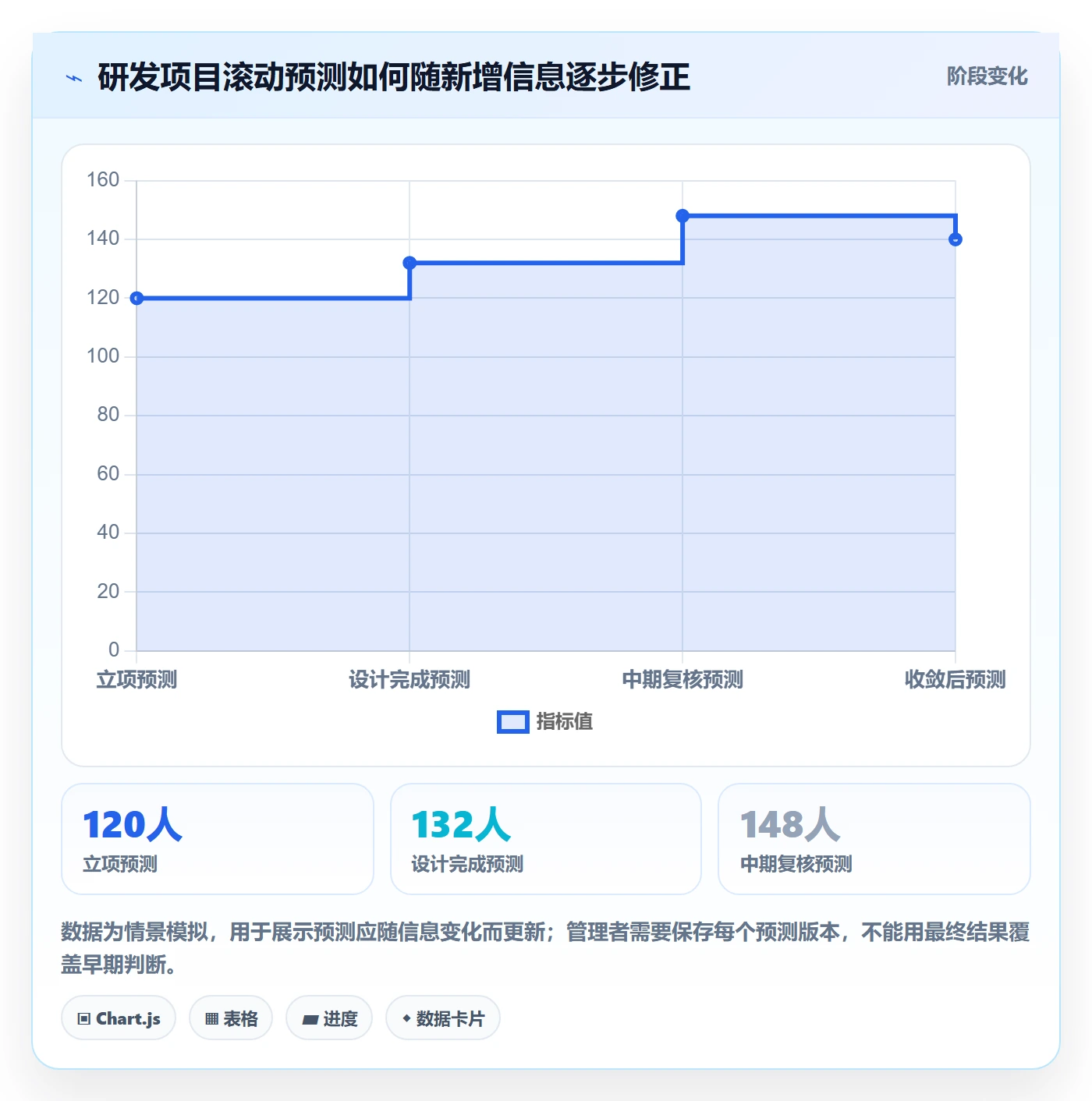This screenshot has width=1092, height=1101.
Task: Click the 进度 tag chip
Action: pyautogui.click(x=329, y=1018)
